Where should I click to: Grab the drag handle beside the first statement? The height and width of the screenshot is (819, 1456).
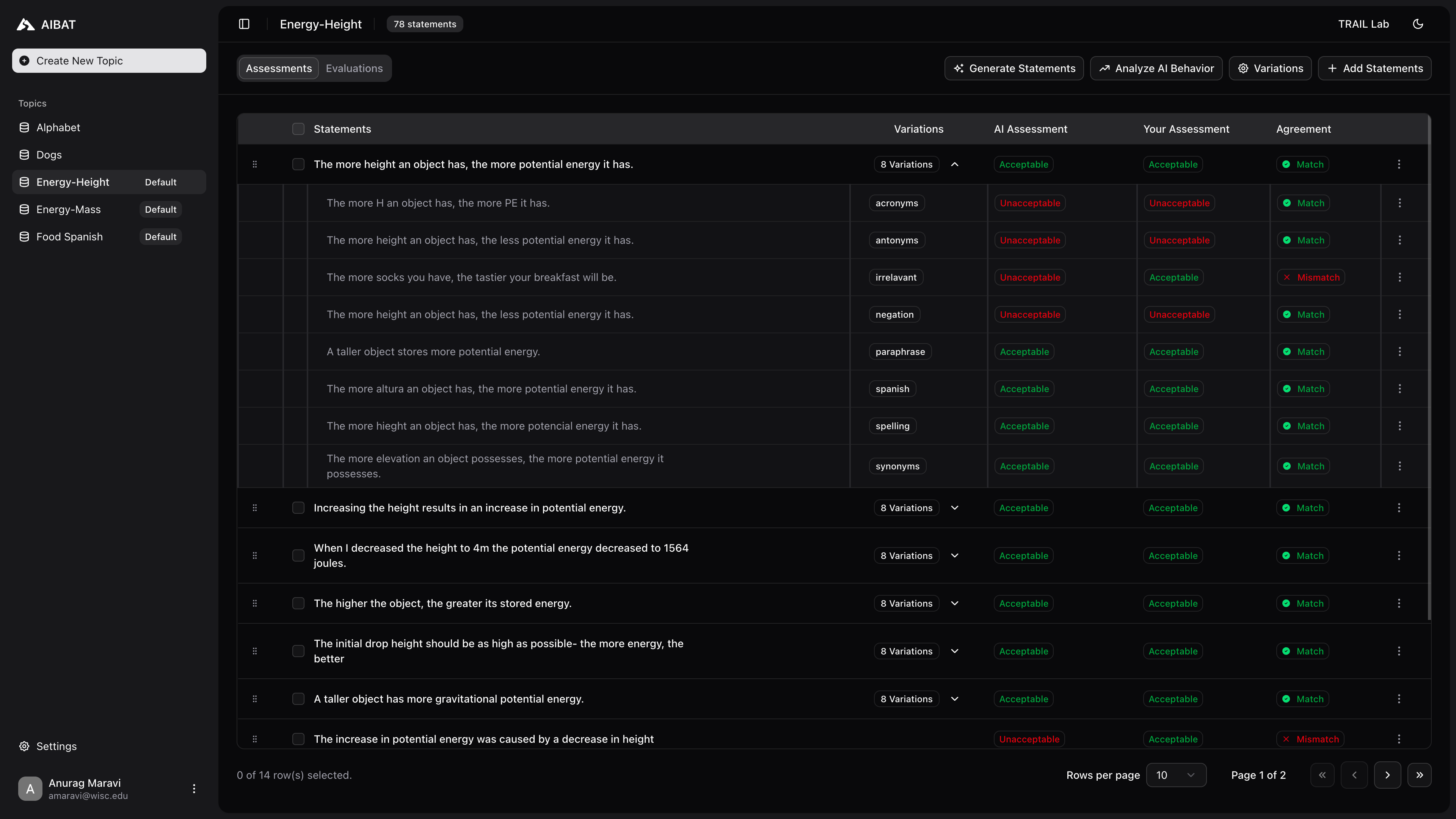[x=254, y=164]
